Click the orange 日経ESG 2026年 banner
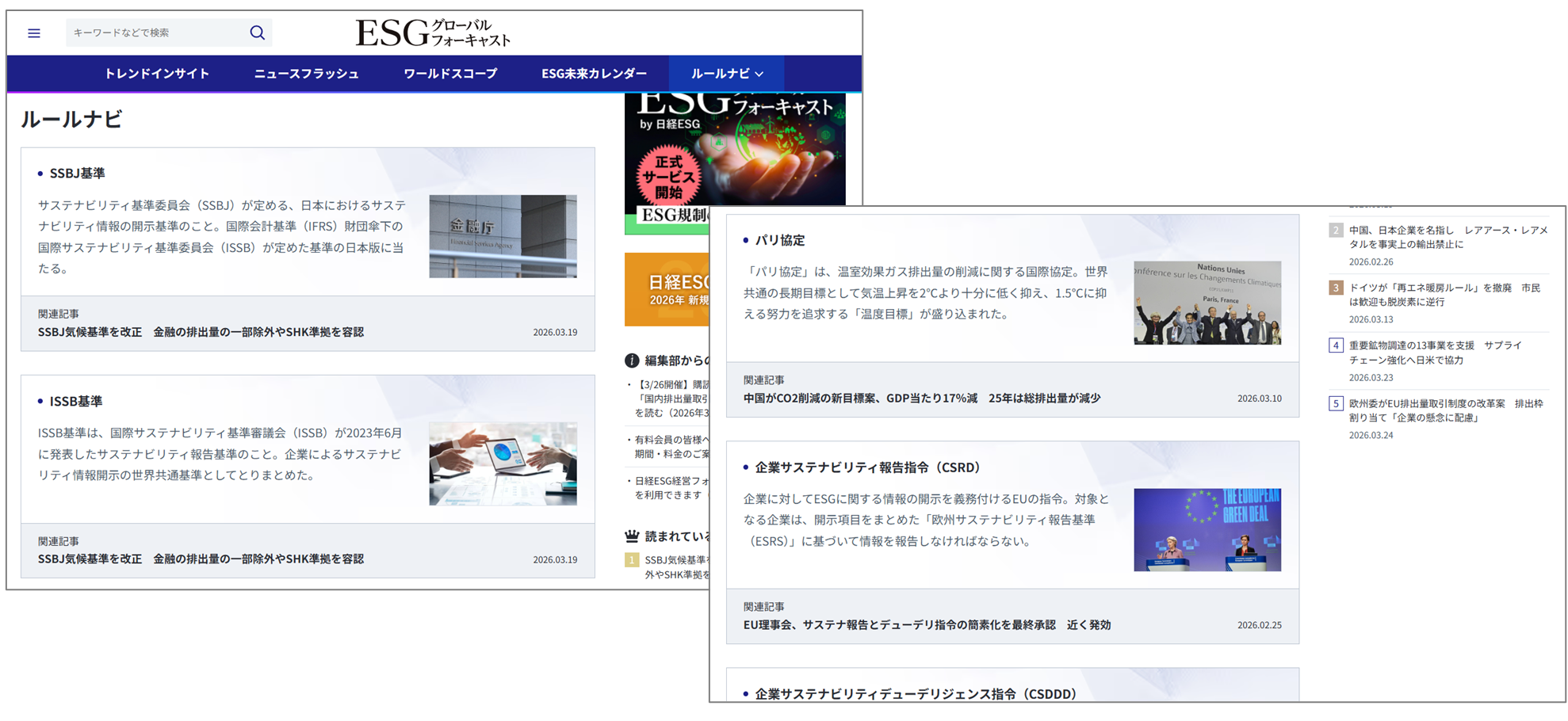 click(x=667, y=289)
